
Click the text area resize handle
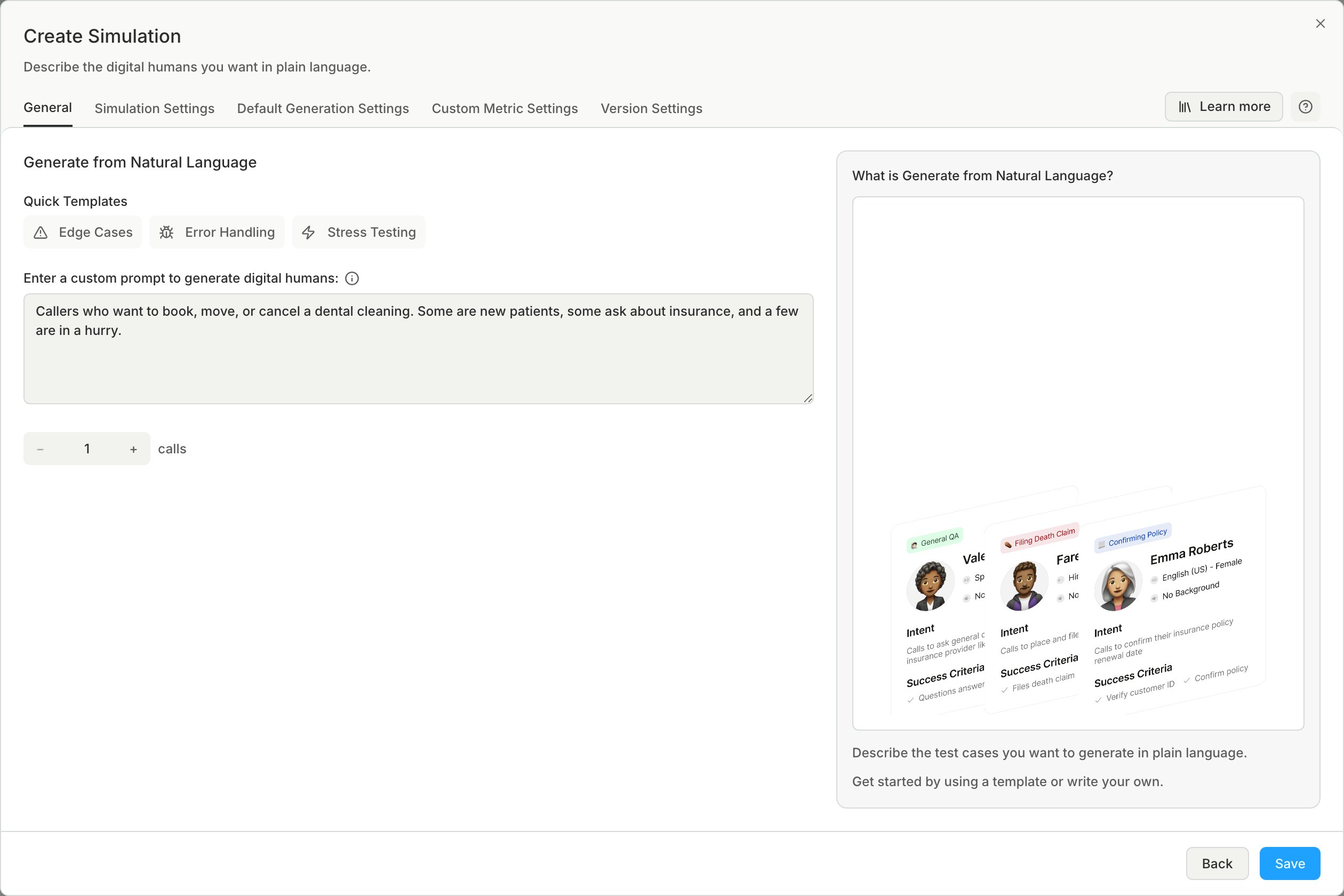[807, 398]
